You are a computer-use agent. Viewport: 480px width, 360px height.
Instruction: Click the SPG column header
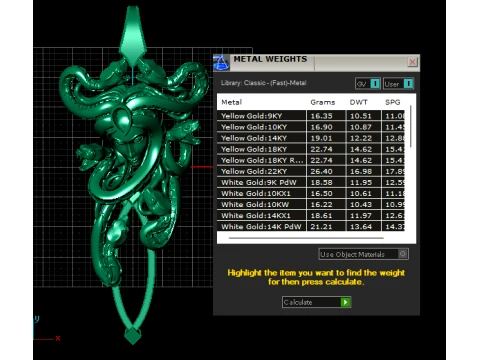[x=393, y=102]
